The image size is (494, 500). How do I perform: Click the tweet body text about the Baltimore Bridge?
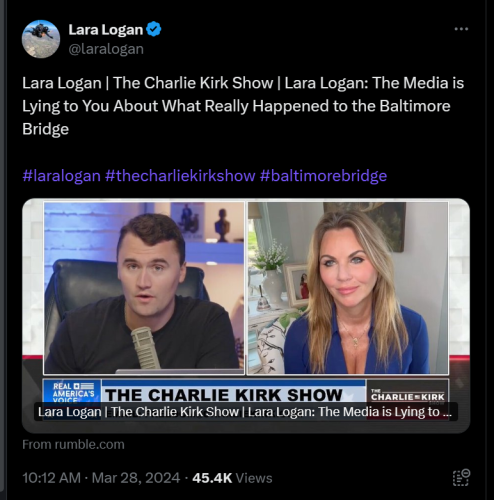tap(243, 106)
